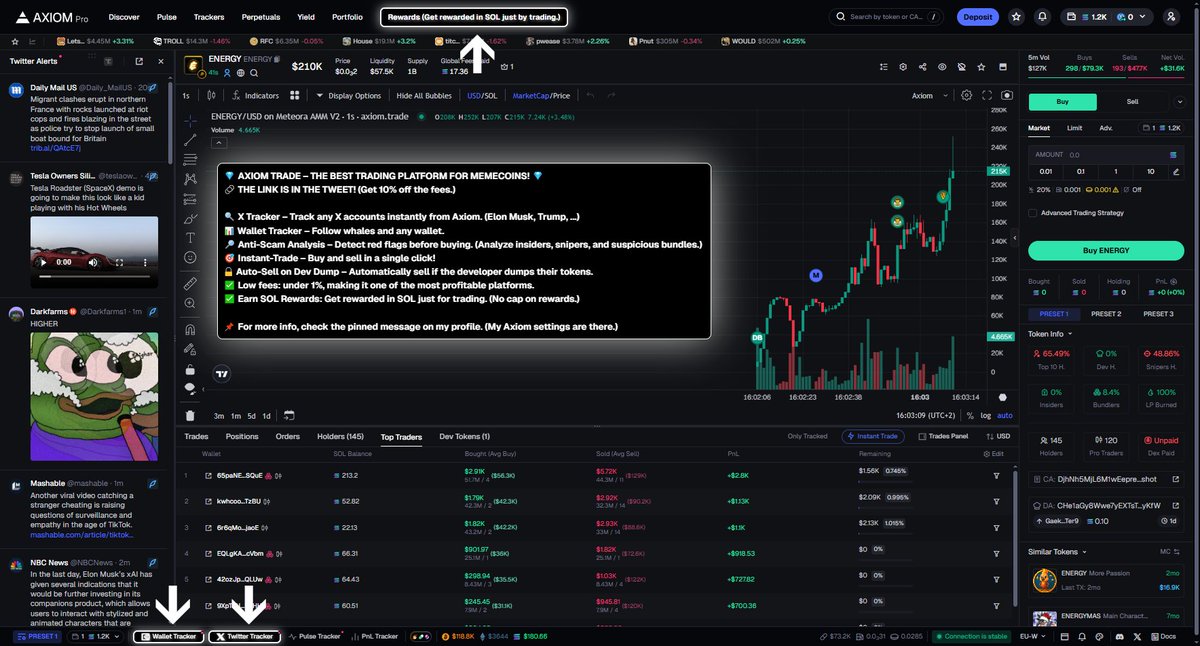
Task: Toggle MarketCap/Price chart mode
Action: tap(541, 96)
